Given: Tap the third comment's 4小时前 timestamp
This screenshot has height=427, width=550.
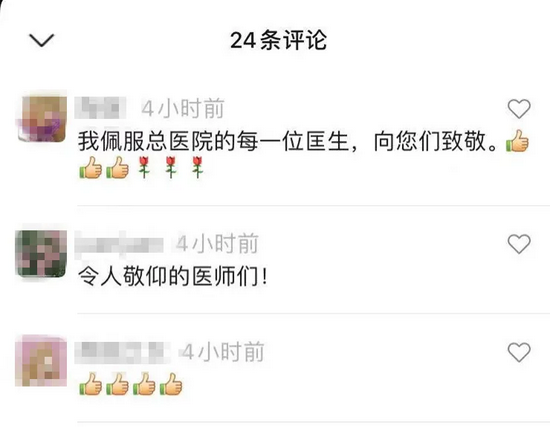Looking at the screenshot, I should 223,352.
